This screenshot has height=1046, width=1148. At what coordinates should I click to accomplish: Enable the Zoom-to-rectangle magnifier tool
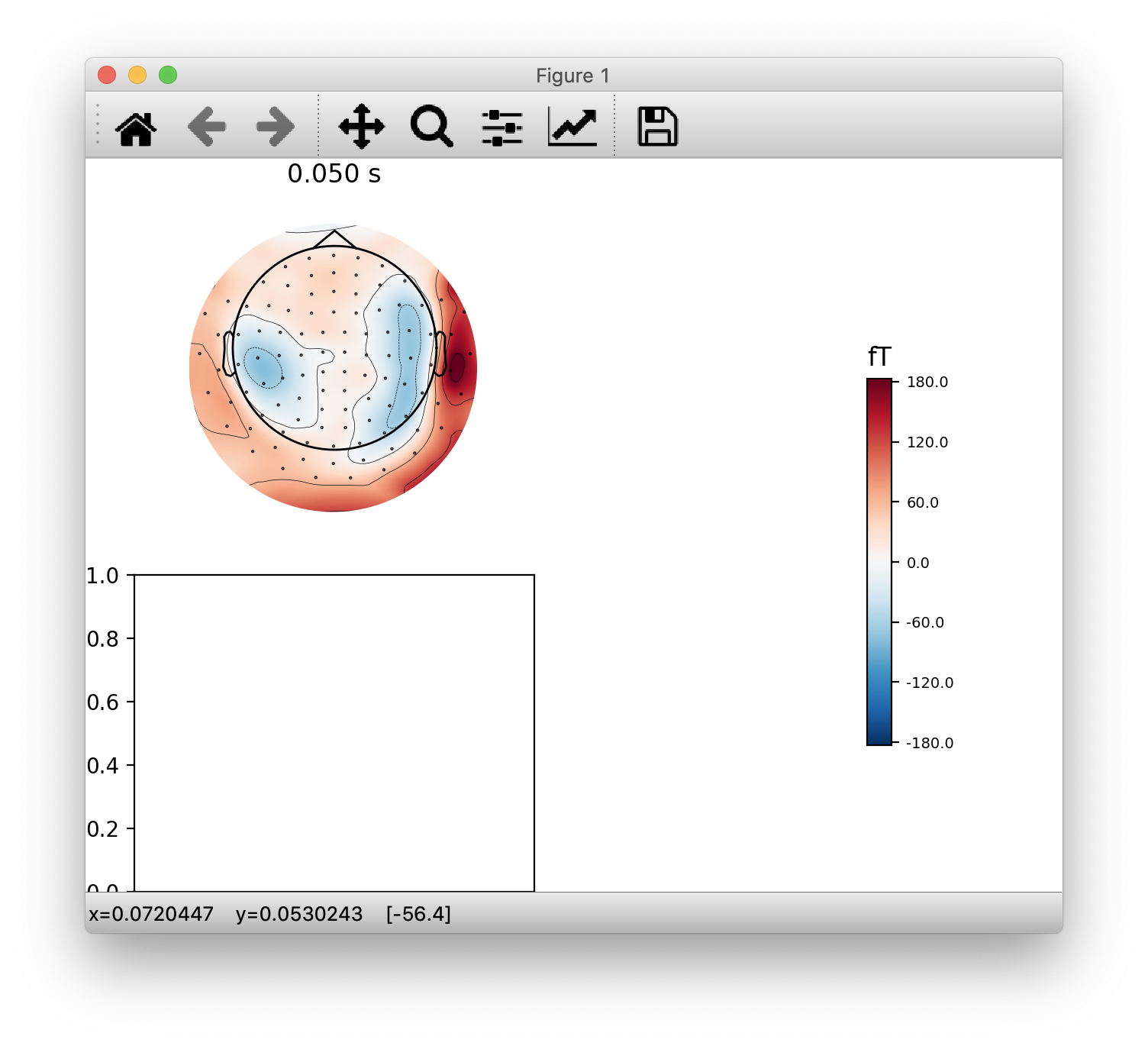(430, 127)
